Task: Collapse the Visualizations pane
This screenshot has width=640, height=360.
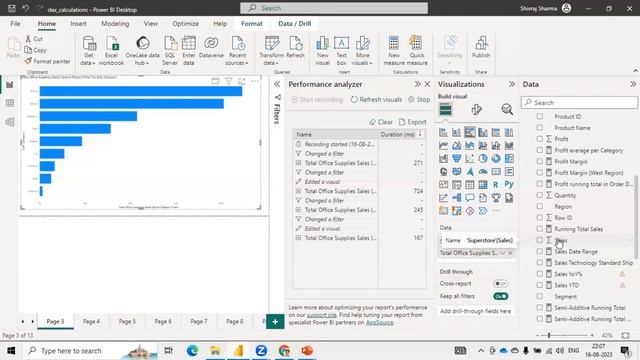Action: click(512, 84)
